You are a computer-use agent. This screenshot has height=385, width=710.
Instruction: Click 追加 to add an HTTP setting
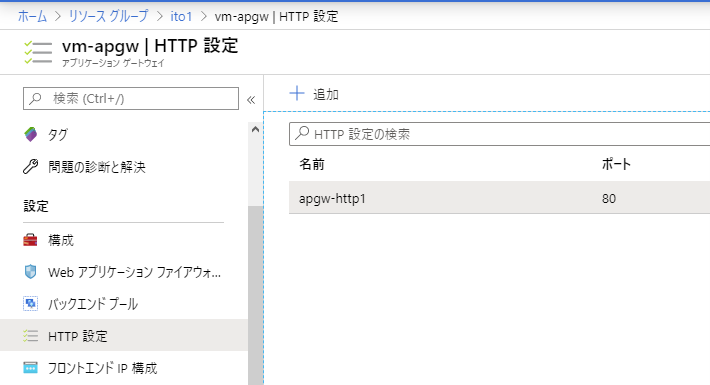coord(326,95)
